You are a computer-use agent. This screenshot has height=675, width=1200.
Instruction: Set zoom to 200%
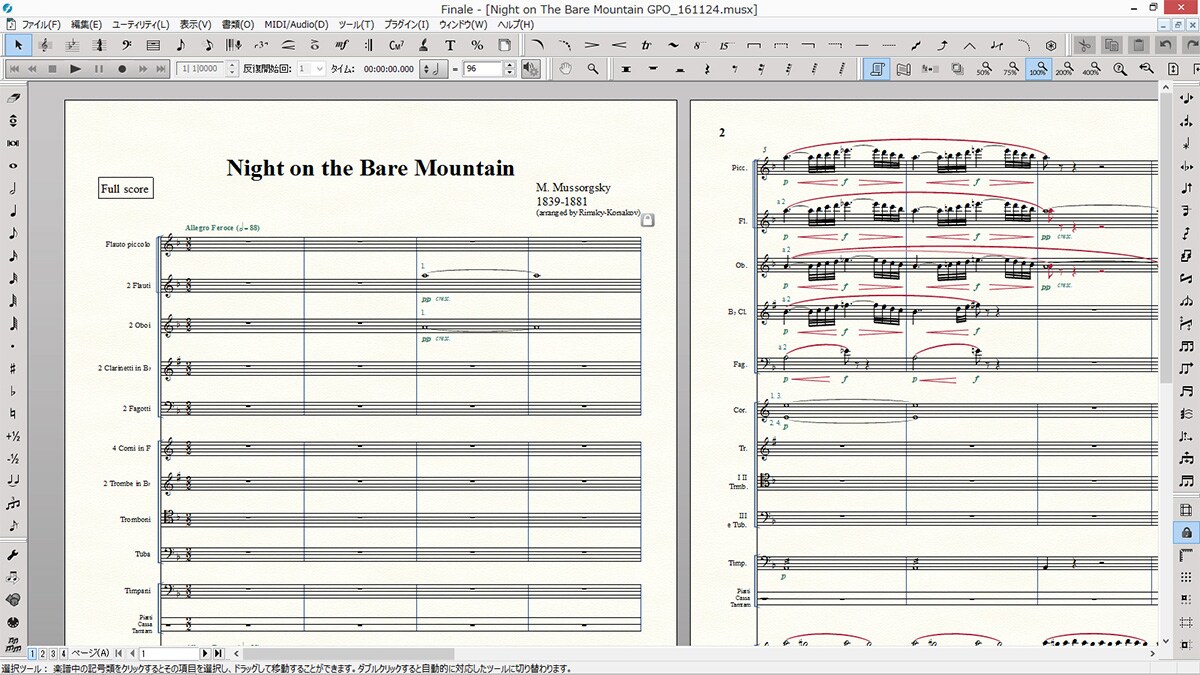coord(1064,69)
